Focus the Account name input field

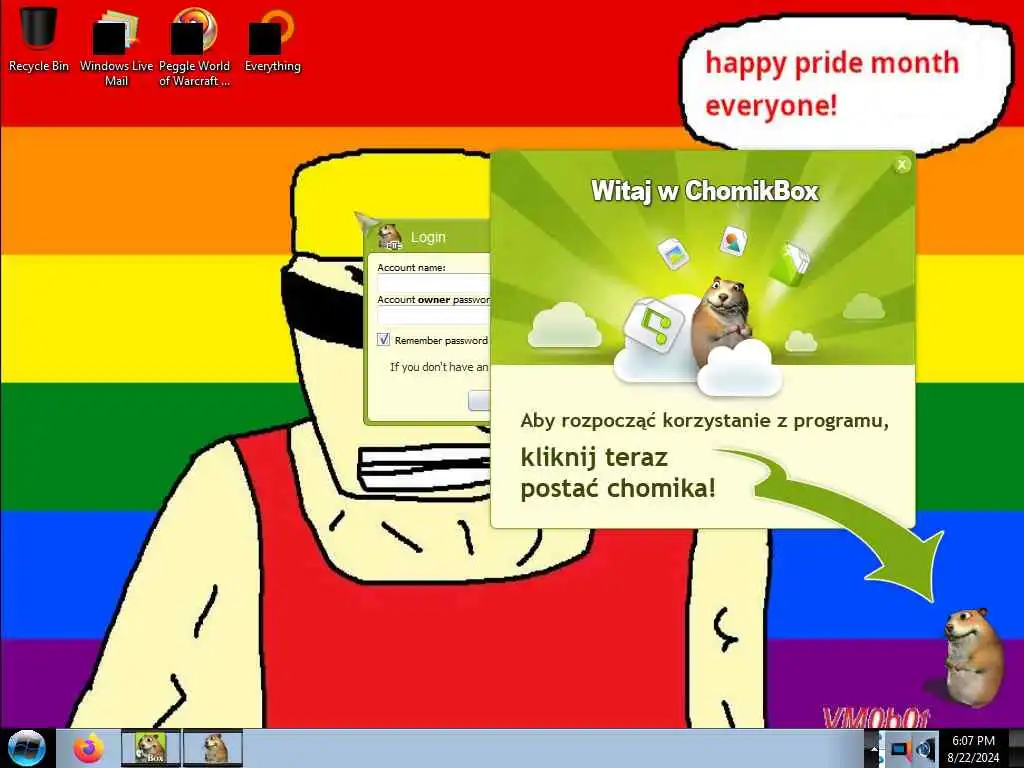click(434, 283)
